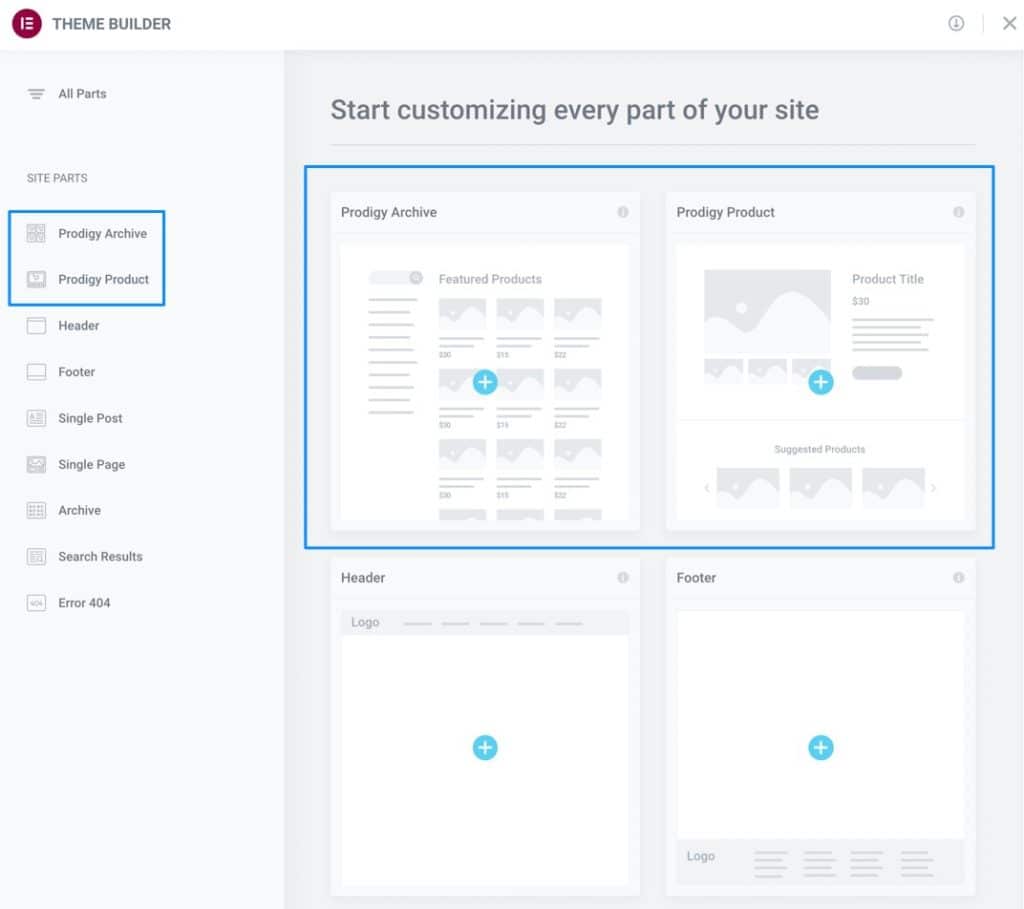Click the Header sidebar icon
Screen dimensions: 1024x909
[36, 325]
